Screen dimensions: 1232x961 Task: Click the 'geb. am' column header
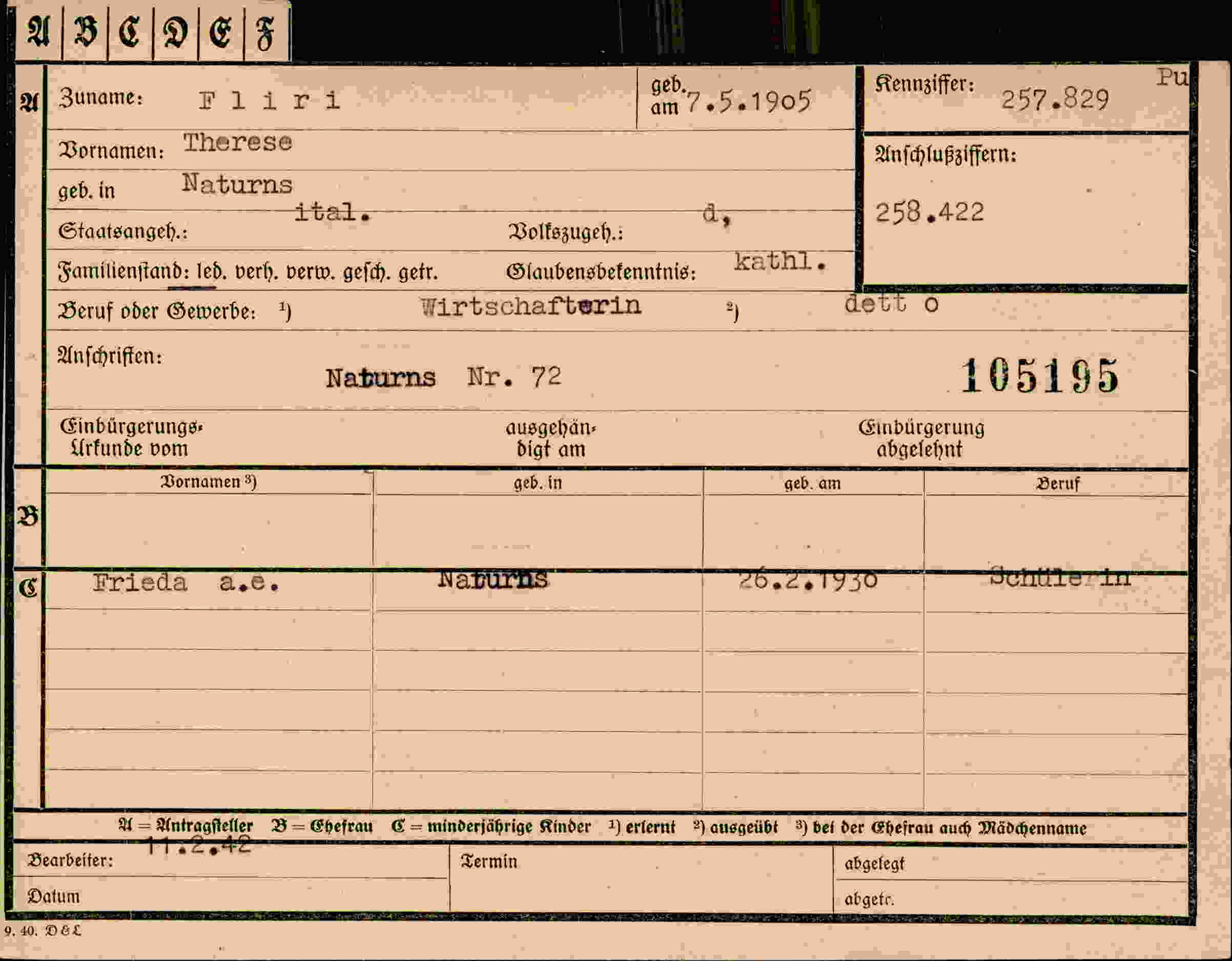click(x=812, y=484)
